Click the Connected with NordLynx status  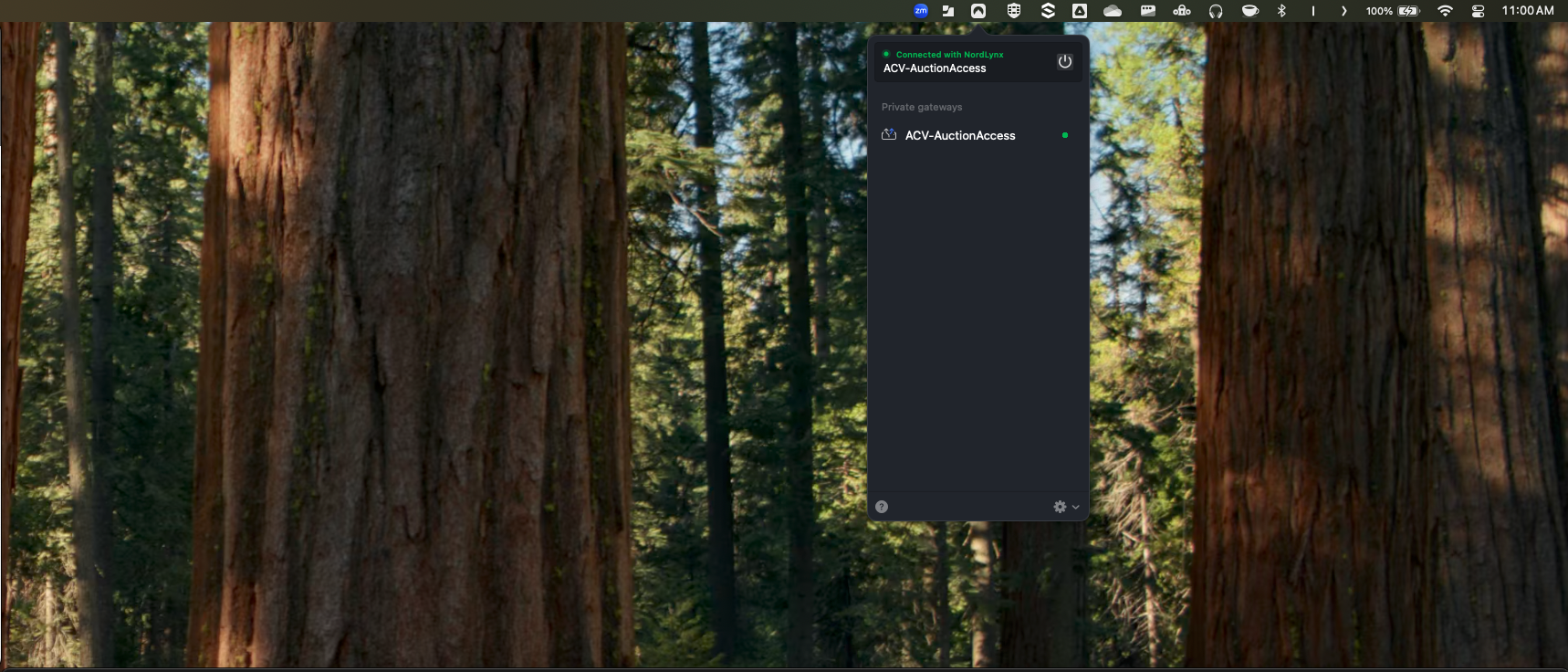(949, 55)
